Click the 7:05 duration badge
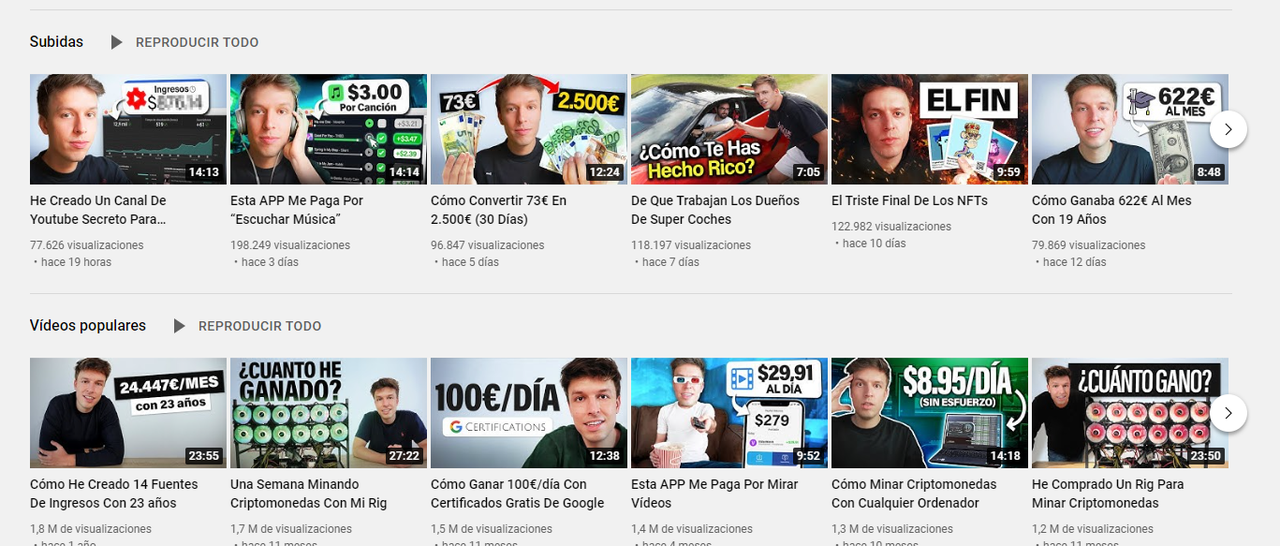1280x546 pixels. 808,172
